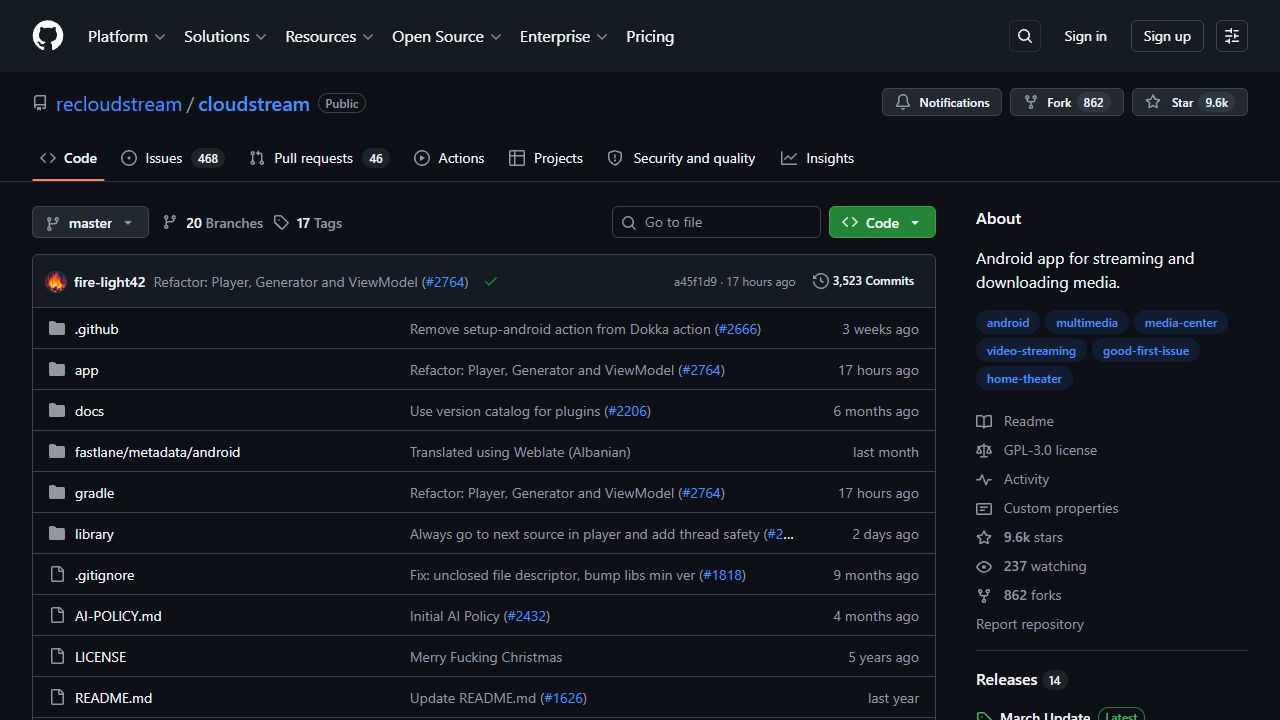
Task: Open the fastlane/metadata/android folder
Action: [x=157, y=452]
